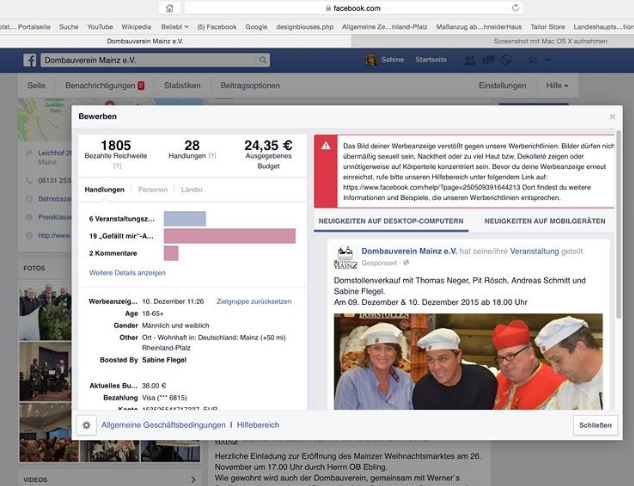Select Neuigkeiten auf Desktop-Computern tab

[x=391, y=221]
